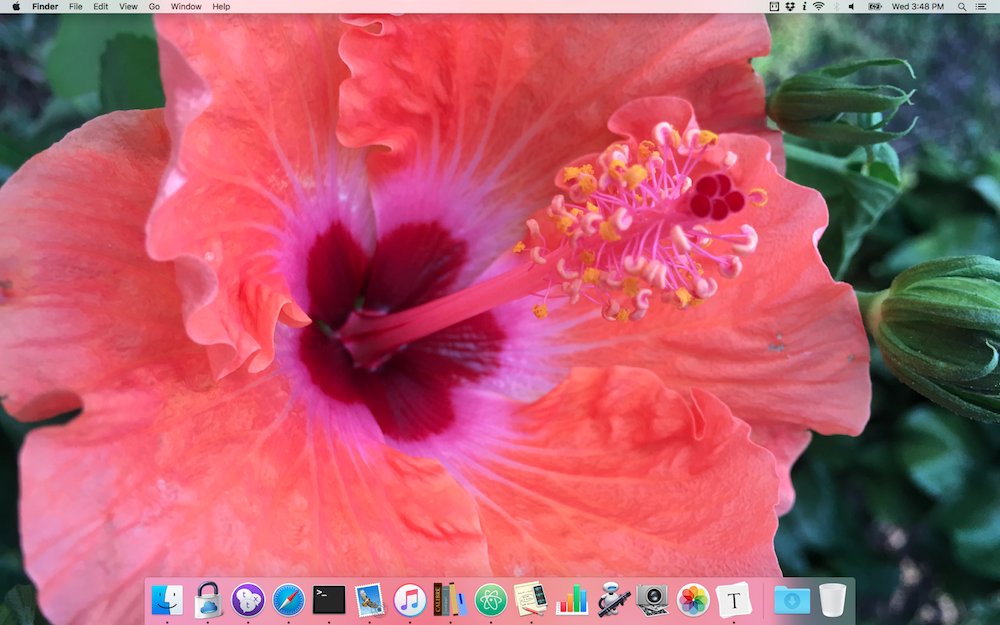Image resolution: width=1000 pixels, height=625 pixels.
Task: Open the Edit menu
Action: [x=101, y=6]
